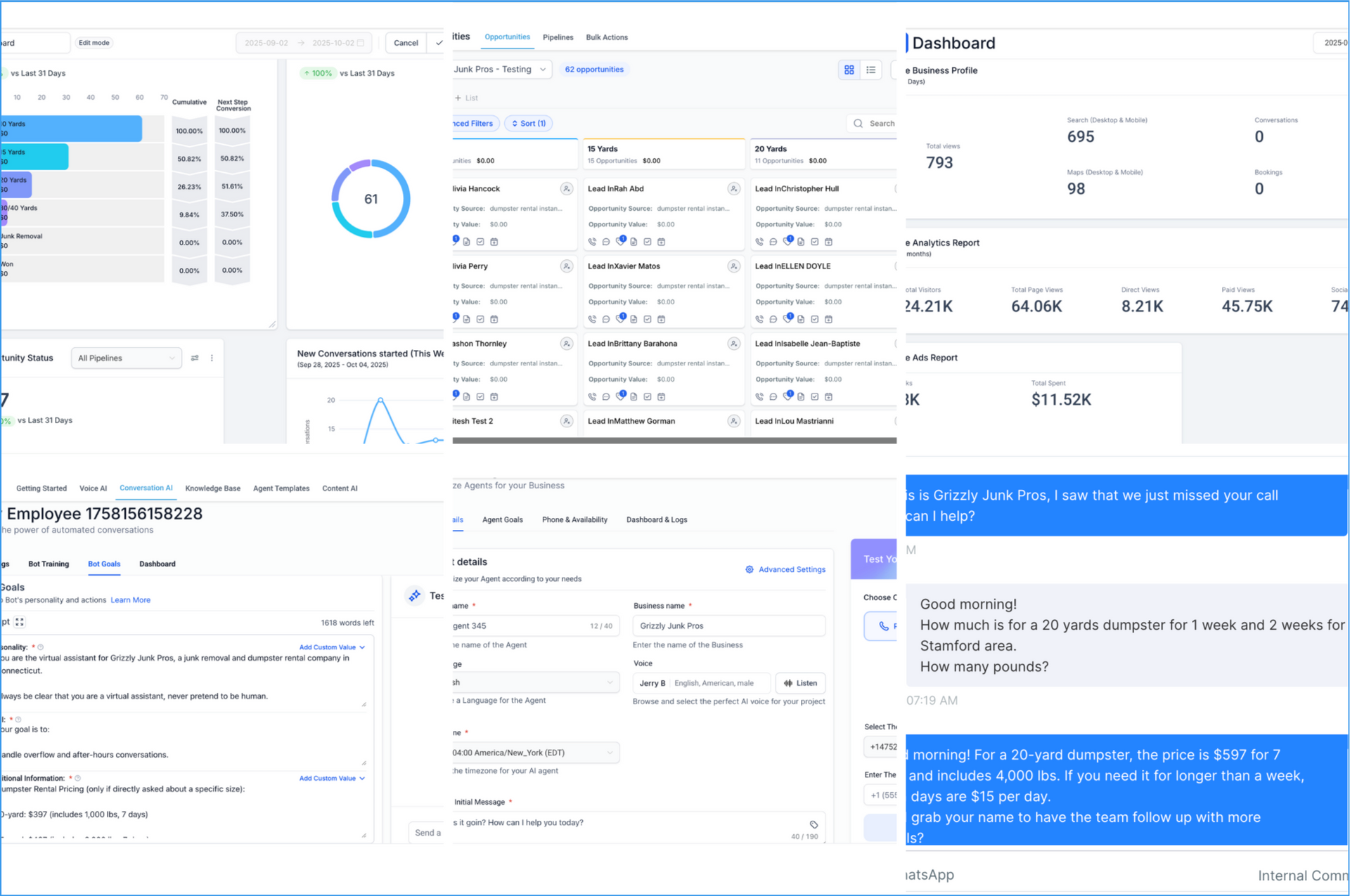Switch to list view layout
The height and width of the screenshot is (896, 1350).
pos(870,70)
